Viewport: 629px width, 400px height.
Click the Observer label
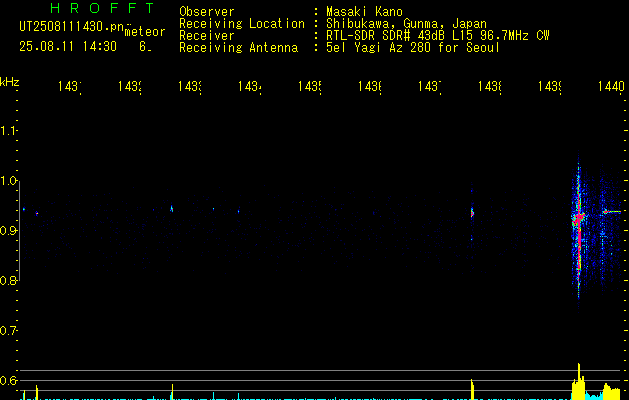click(x=207, y=12)
